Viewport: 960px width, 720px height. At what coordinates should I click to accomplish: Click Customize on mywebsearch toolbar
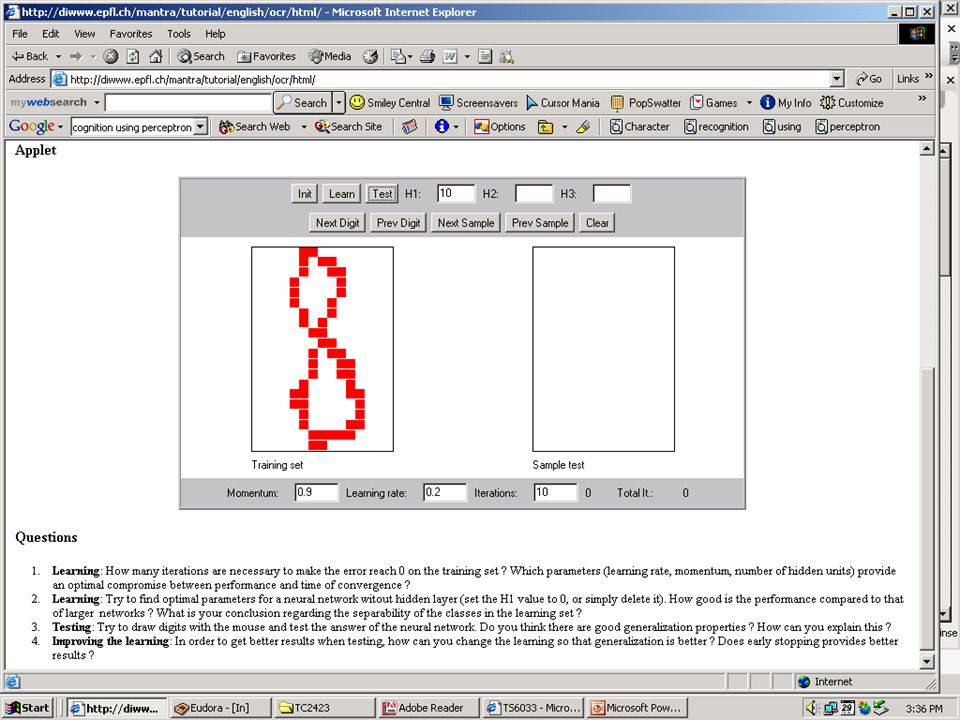click(852, 103)
